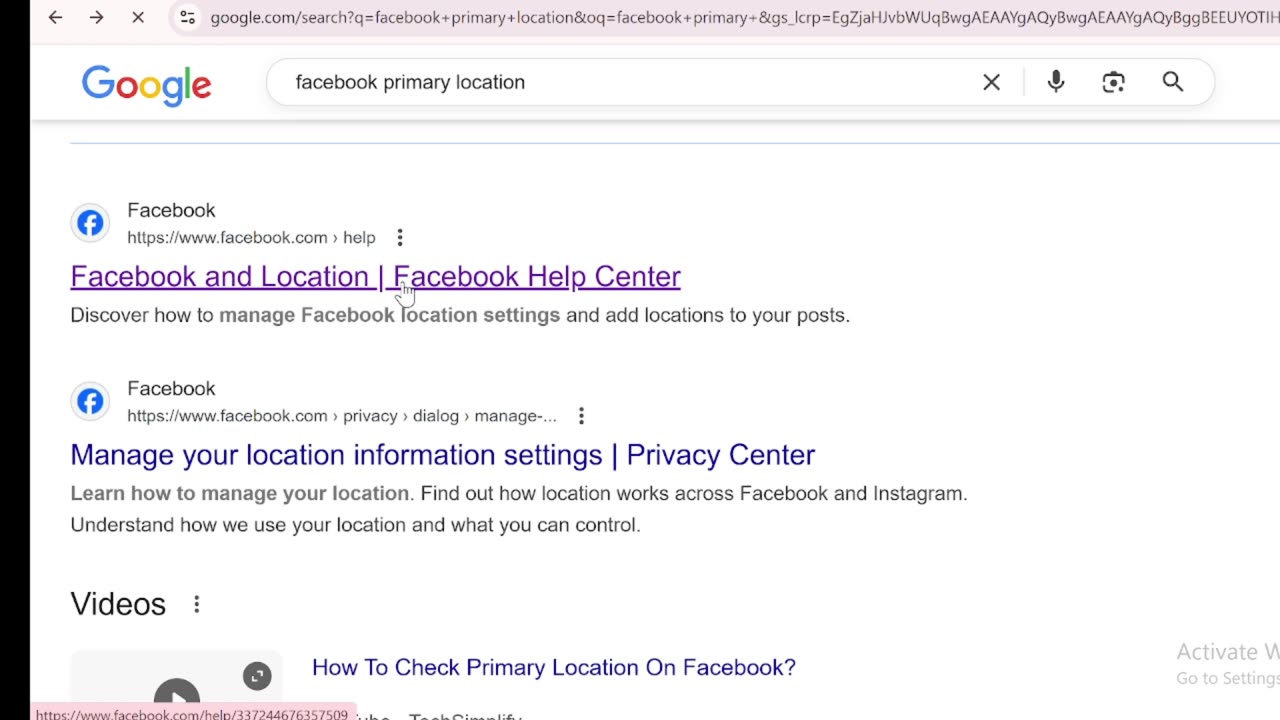Click the 'Facebook' site name above Help Center result

pos(171,210)
